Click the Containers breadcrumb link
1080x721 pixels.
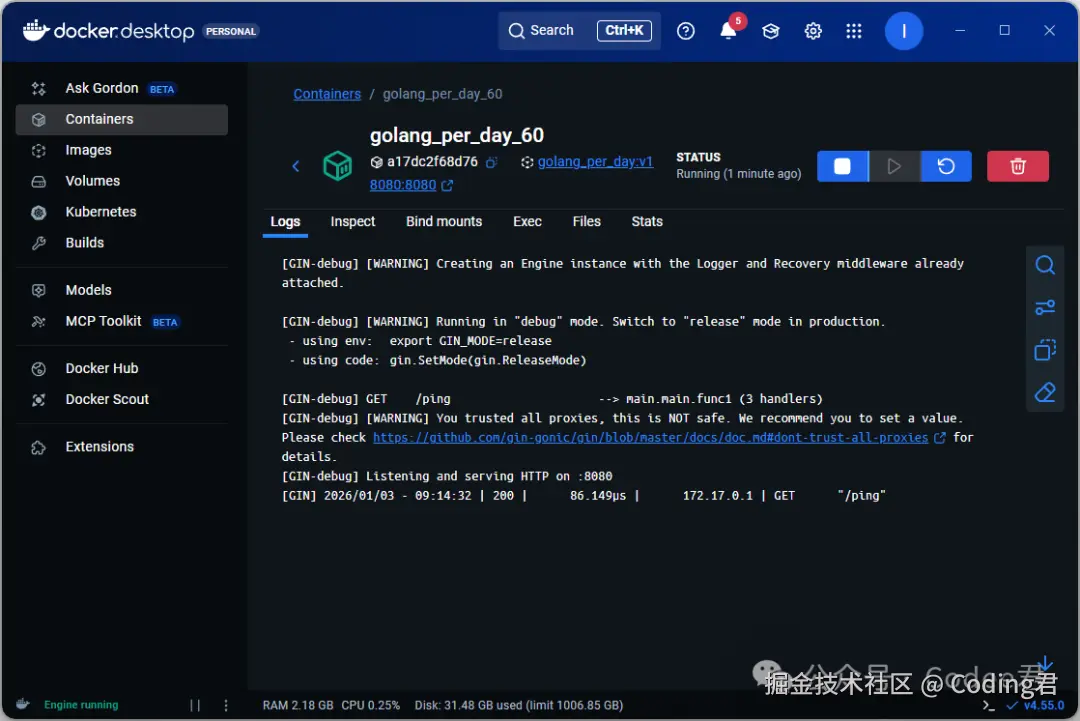click(x=327, y=94)
